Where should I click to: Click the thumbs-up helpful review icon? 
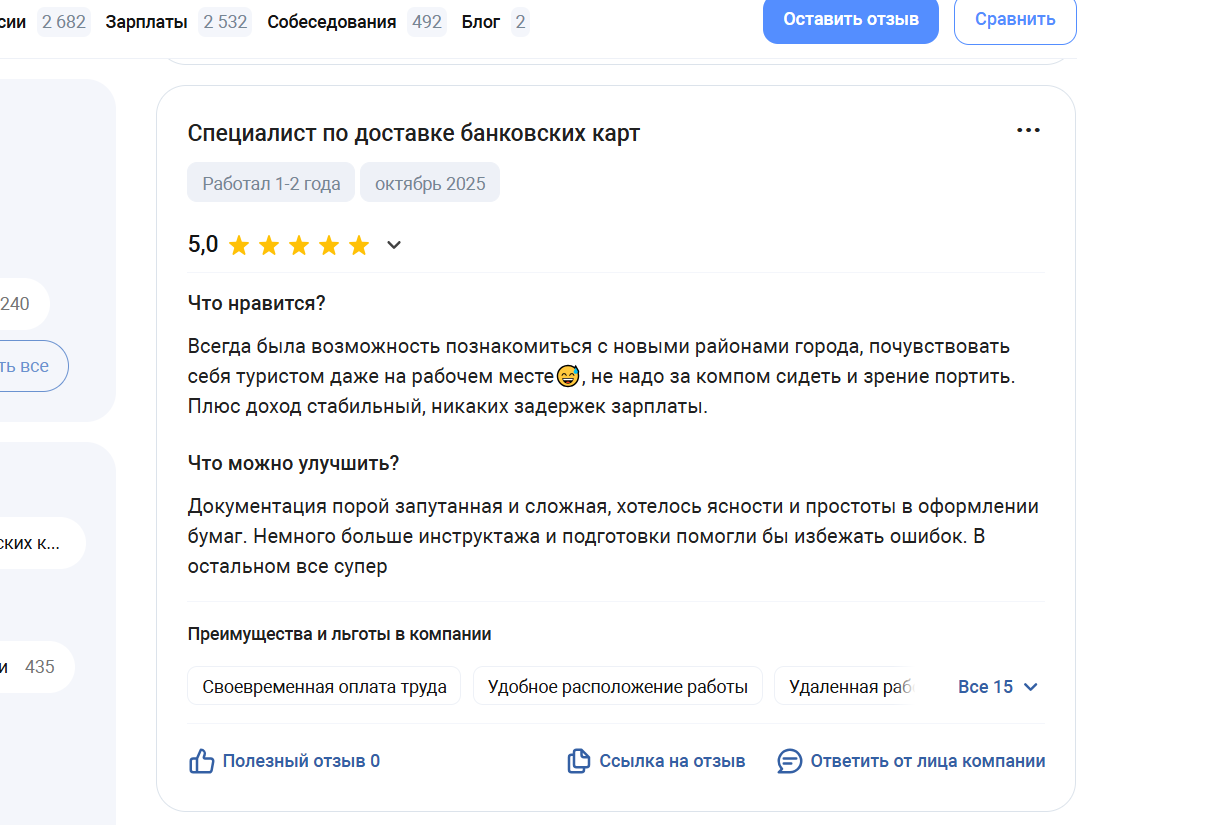point(202,761)
